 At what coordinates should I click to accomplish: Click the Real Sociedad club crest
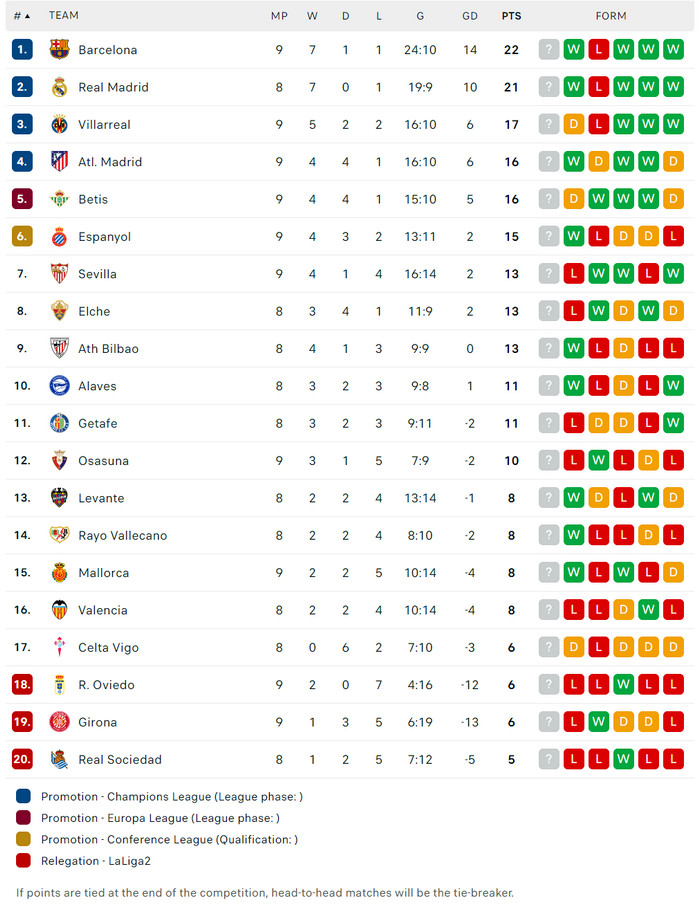pos(60,760)
